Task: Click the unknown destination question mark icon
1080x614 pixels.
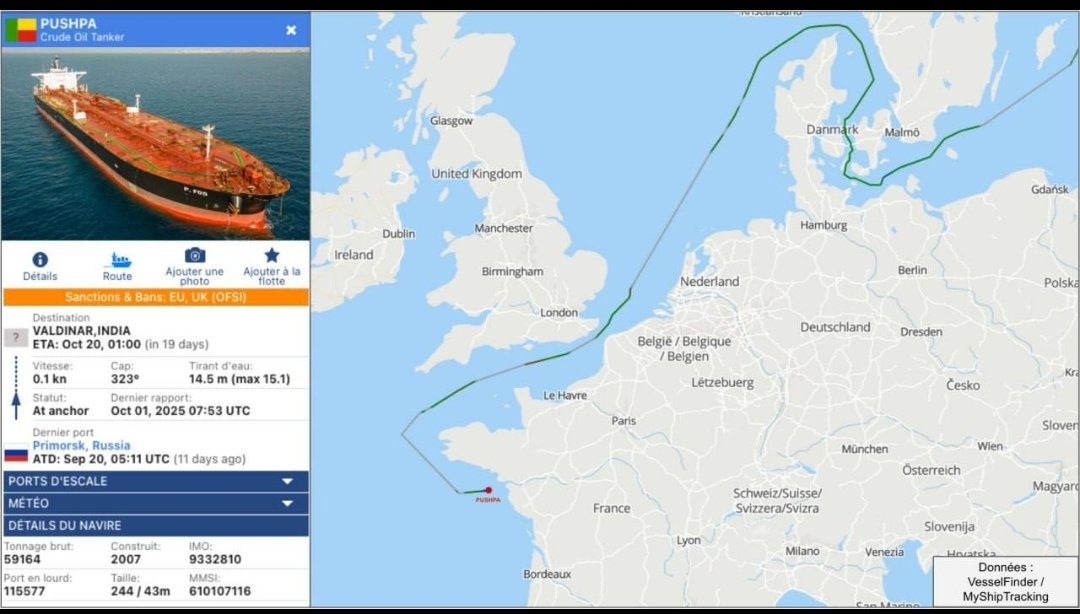Action: point(16,338)
